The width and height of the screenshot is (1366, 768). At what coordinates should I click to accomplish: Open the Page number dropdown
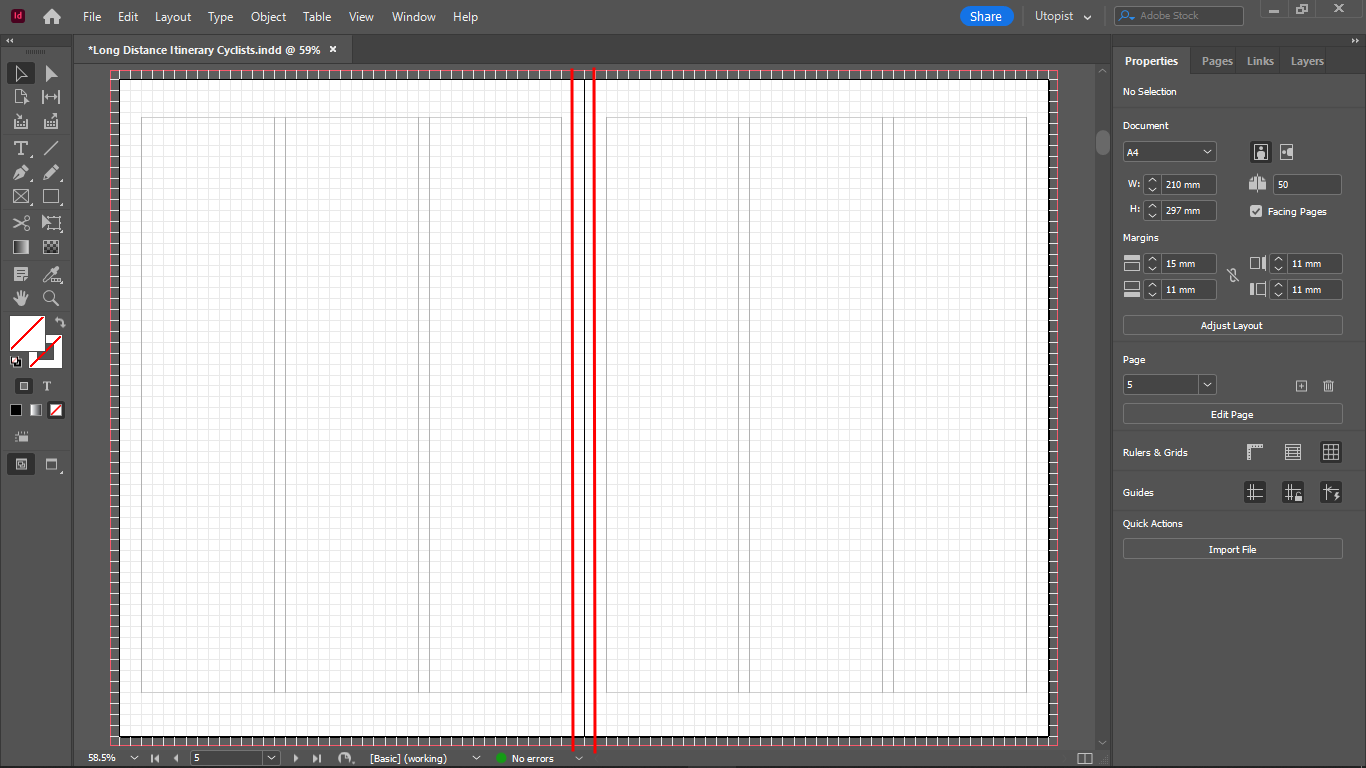1207,384
